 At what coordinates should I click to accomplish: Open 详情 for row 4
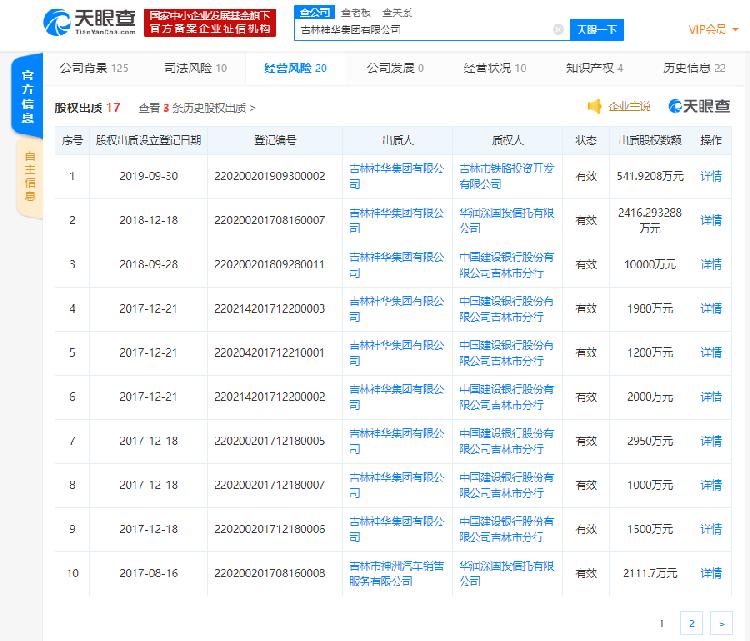pos(711,309)
